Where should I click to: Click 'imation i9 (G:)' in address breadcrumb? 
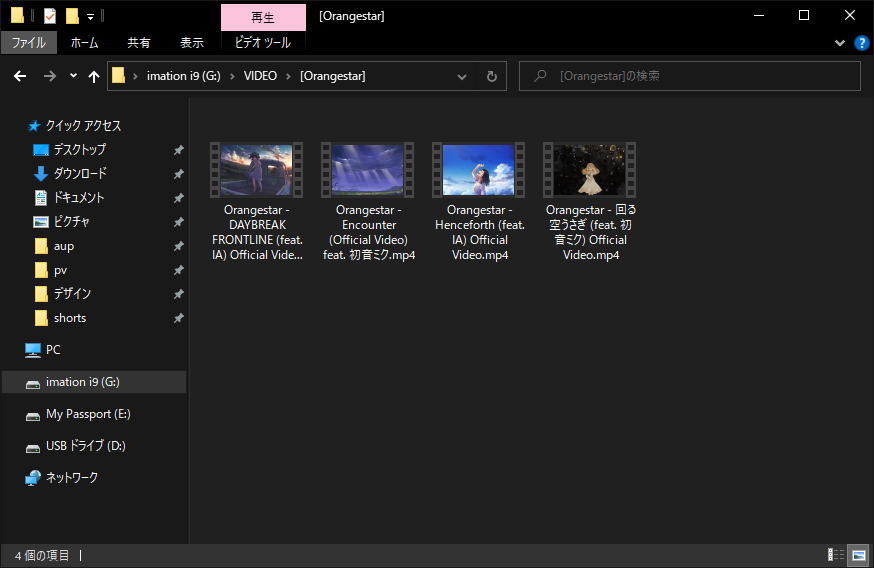point(183,76)
